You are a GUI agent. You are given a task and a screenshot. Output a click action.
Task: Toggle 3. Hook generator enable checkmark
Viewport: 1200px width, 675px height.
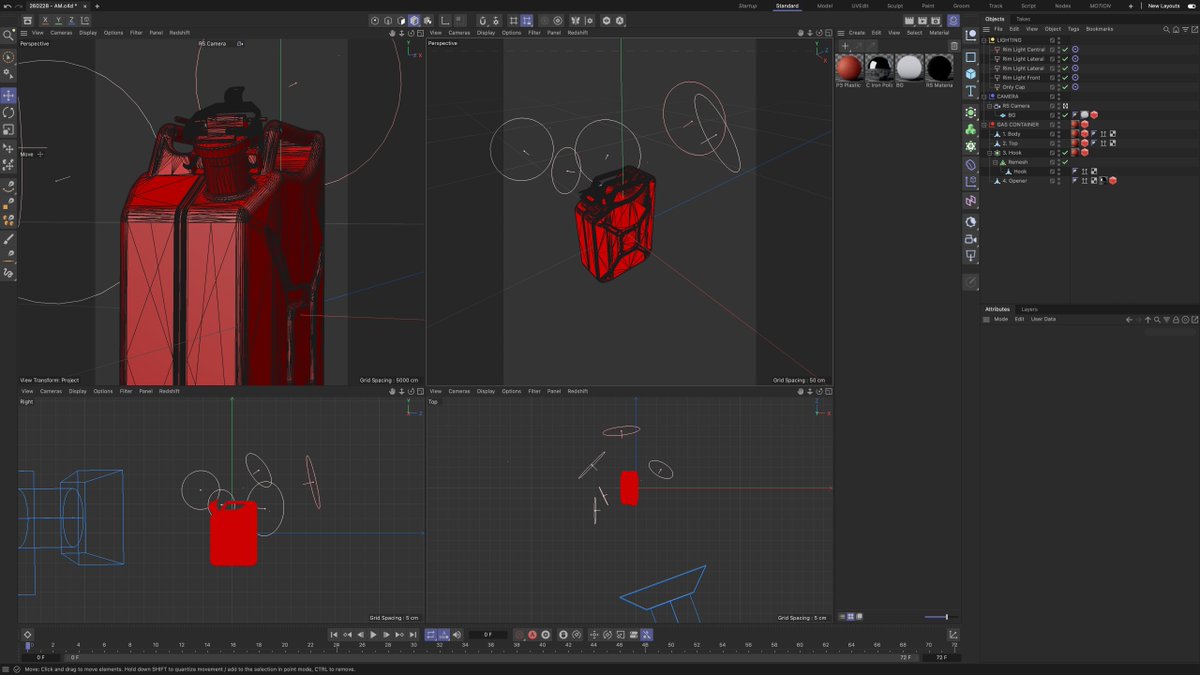click(x=1065, y=153)
